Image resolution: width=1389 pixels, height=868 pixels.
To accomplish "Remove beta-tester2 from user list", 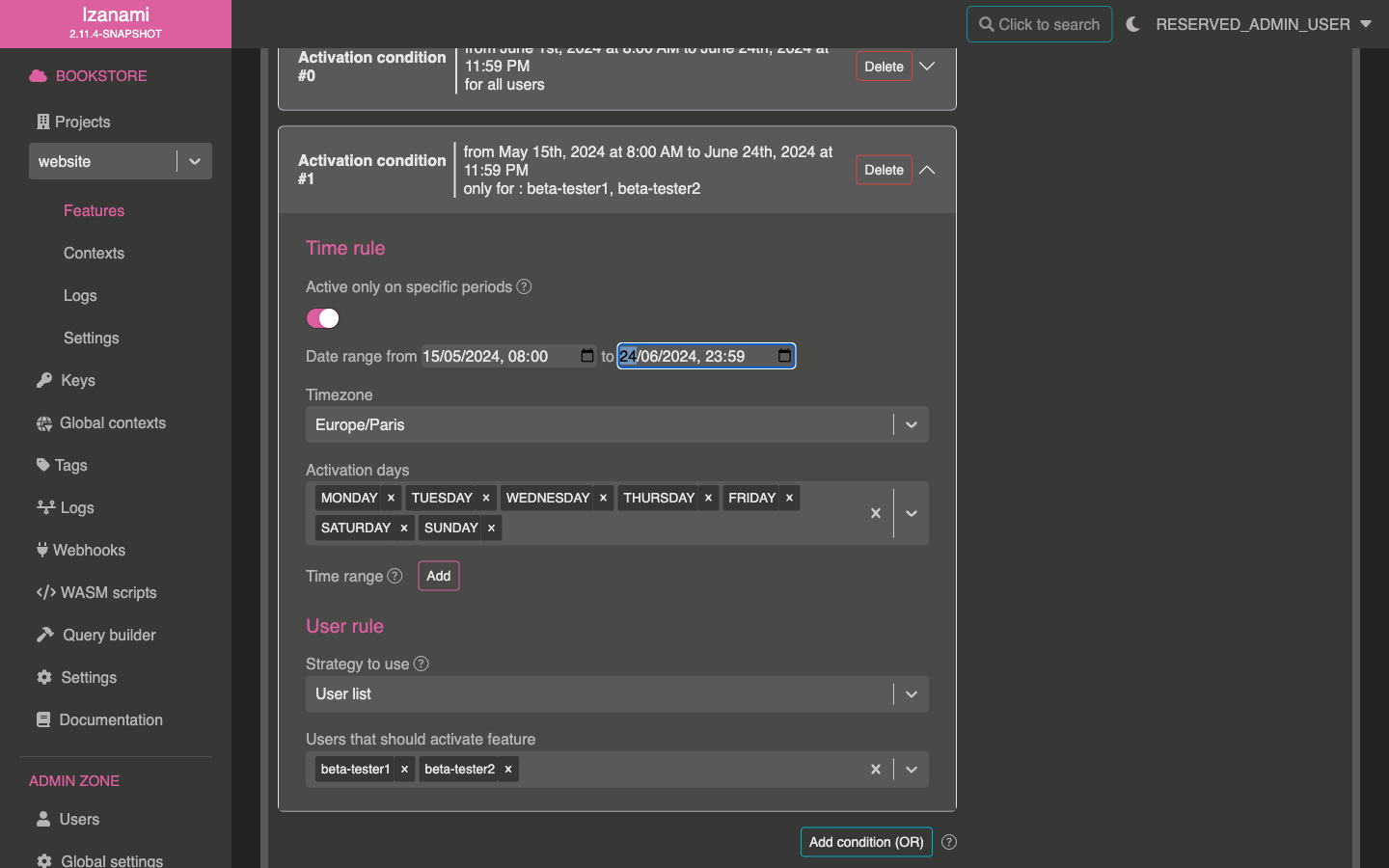I will 508,769.
